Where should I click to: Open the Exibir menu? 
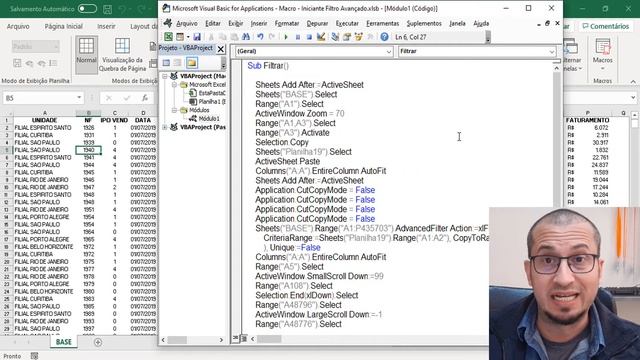coord(236,24)
